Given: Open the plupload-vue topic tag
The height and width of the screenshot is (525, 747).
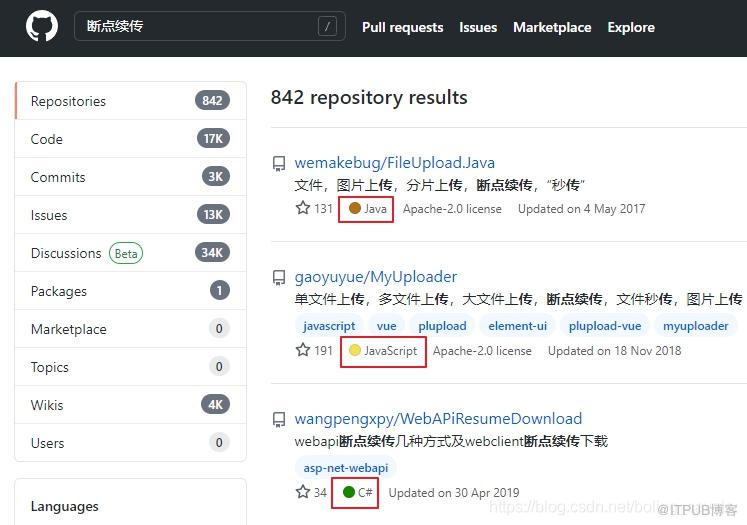Looking at the screenshot, I should [605, 326].
